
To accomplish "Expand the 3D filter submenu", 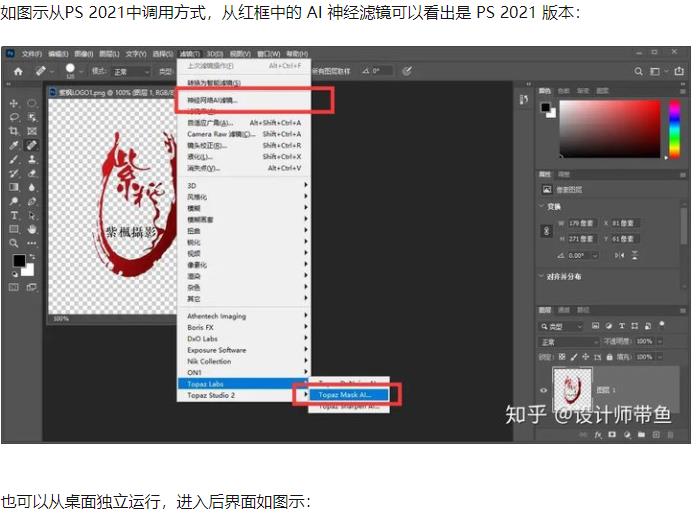I will [243, 185].
